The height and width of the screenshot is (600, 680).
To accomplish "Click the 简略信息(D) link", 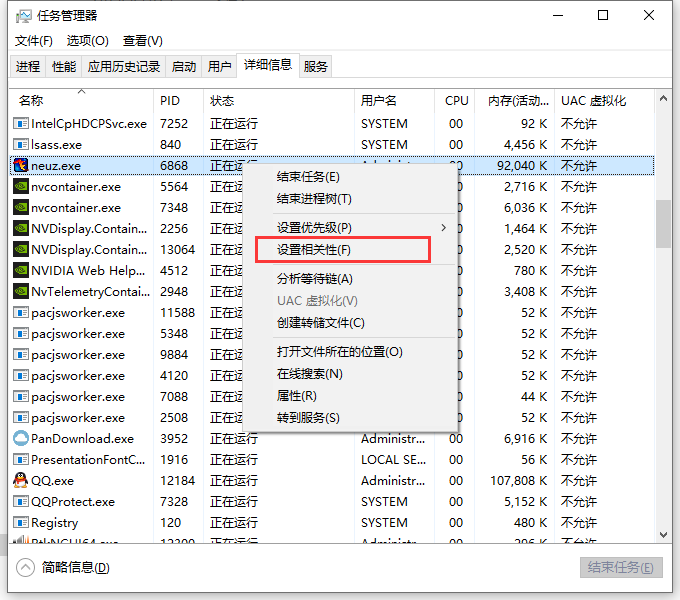I will (x=75, y=567).
